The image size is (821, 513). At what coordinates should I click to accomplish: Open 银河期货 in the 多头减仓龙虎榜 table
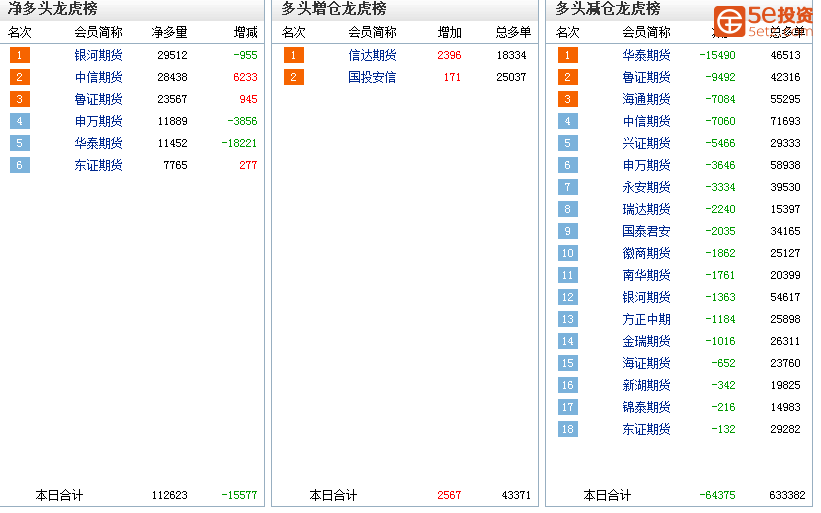point(646,297)
